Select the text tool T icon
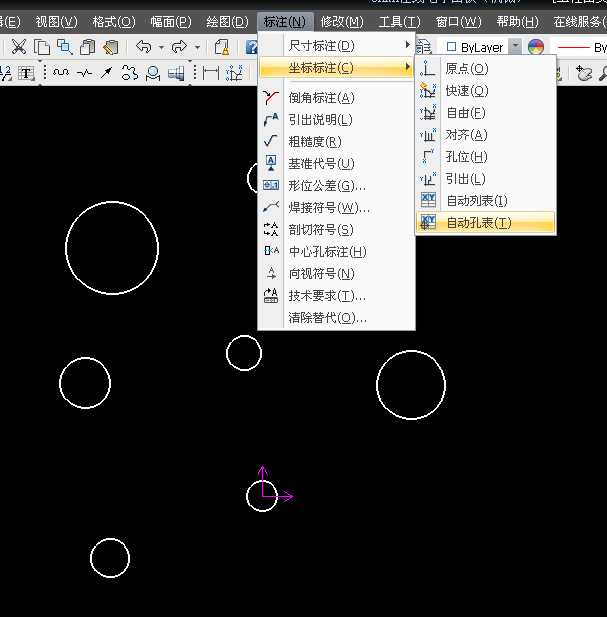 click(x=26, y=73)
